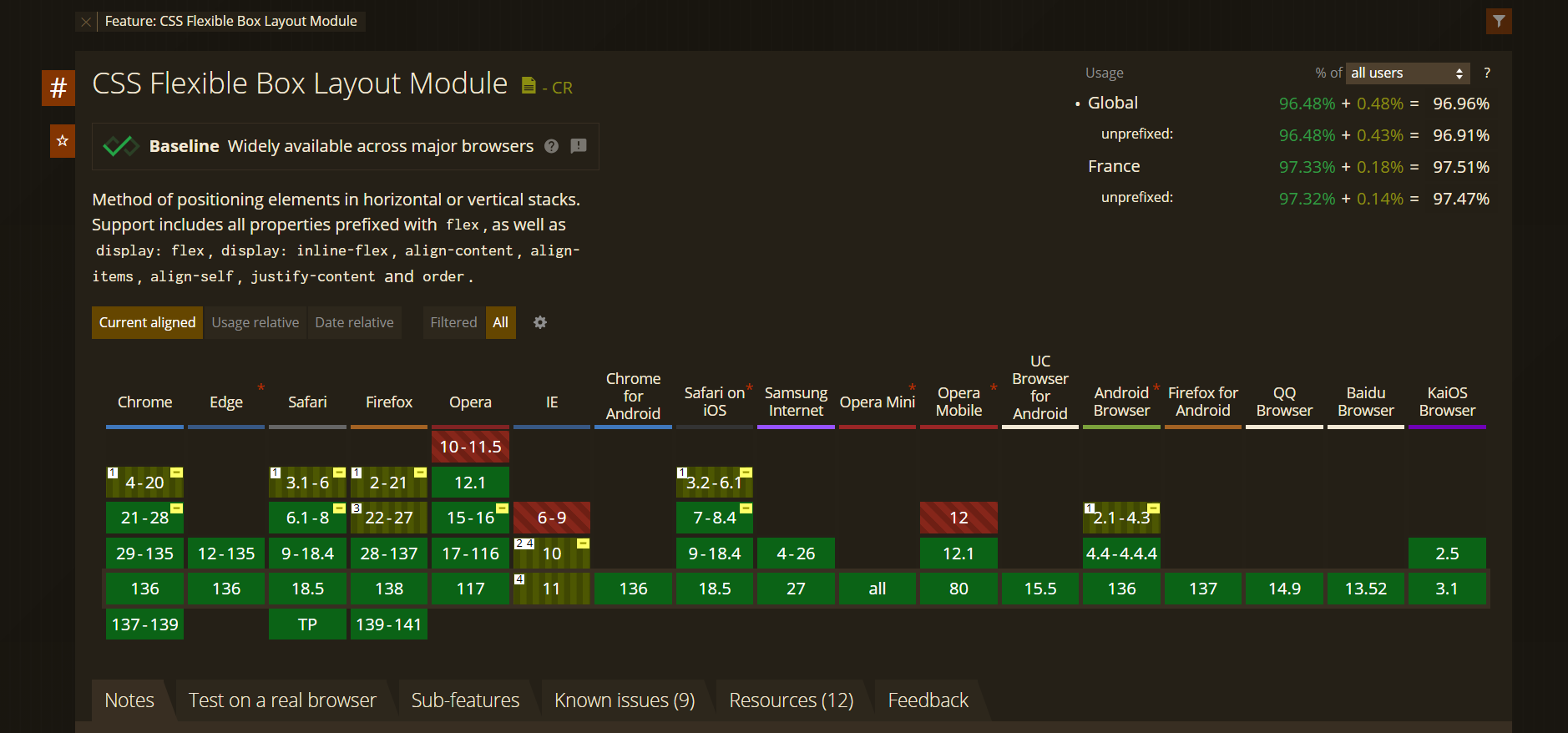Expand Chrome version 136 cell details
Image resolution: width=1568 pixels, height=733 pixels.
click(144, 589)
